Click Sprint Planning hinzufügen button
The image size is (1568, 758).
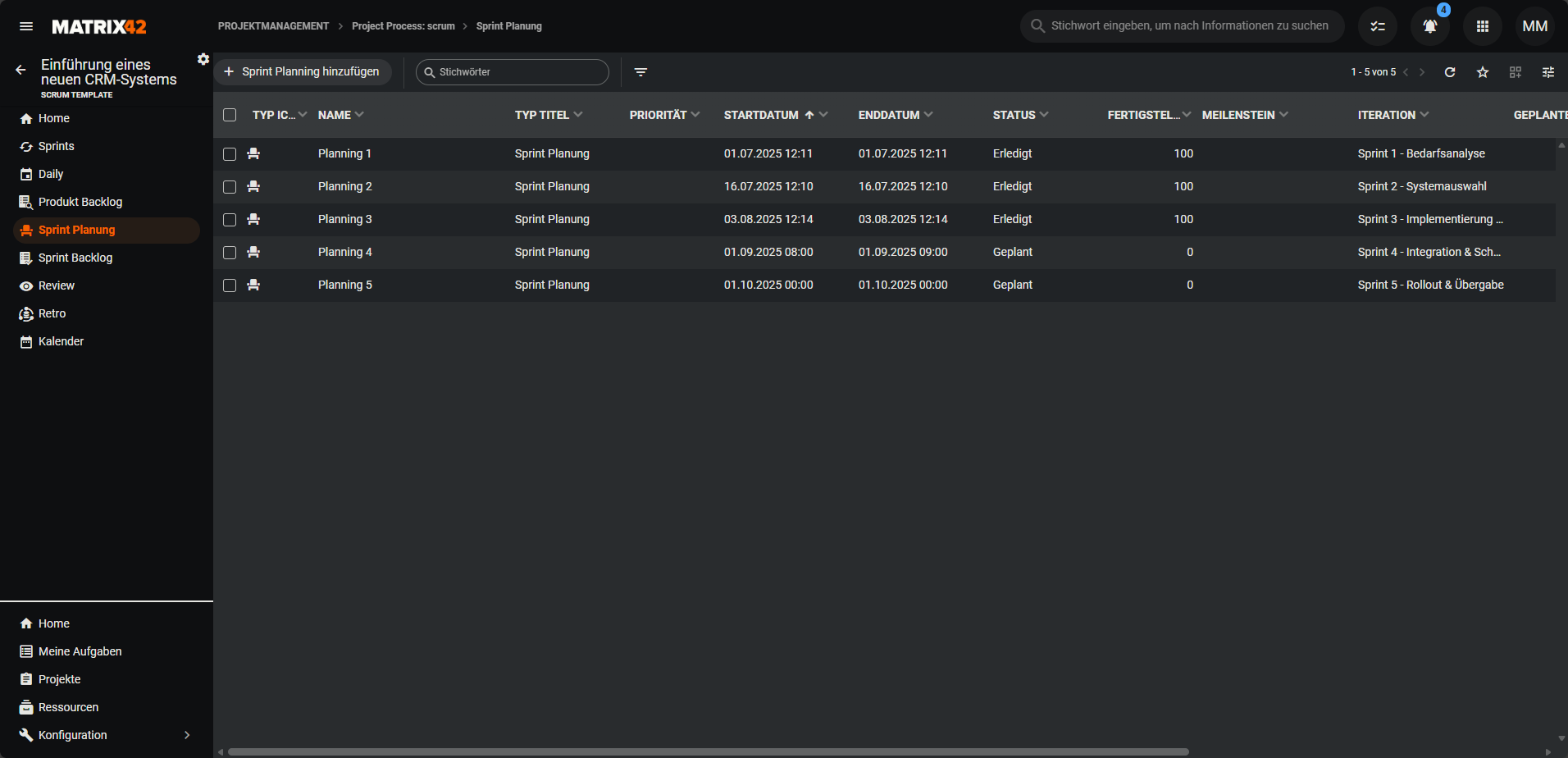(302, 72)
